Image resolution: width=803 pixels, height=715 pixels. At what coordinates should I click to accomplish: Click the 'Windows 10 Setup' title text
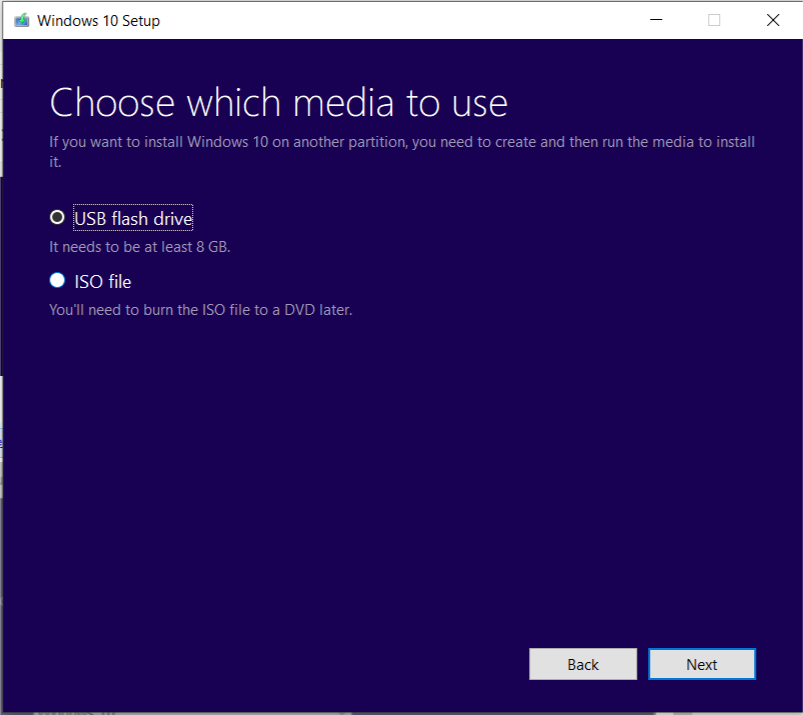[x=98, y=20]
